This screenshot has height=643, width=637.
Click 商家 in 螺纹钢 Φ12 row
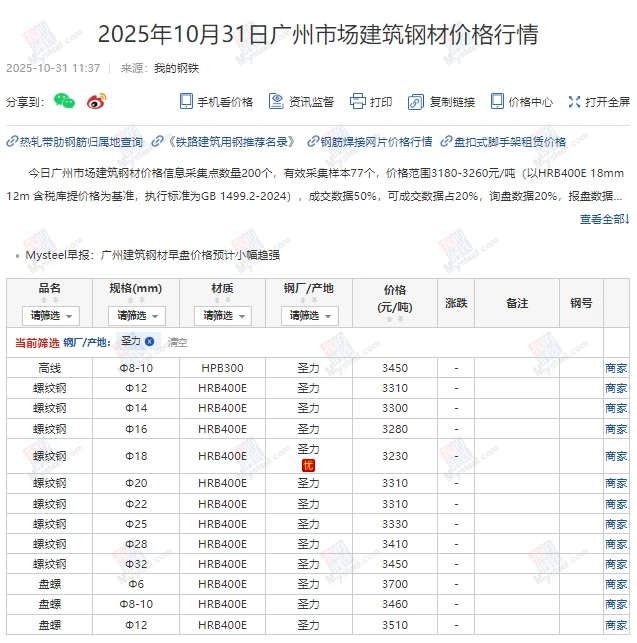pos(616,388)
